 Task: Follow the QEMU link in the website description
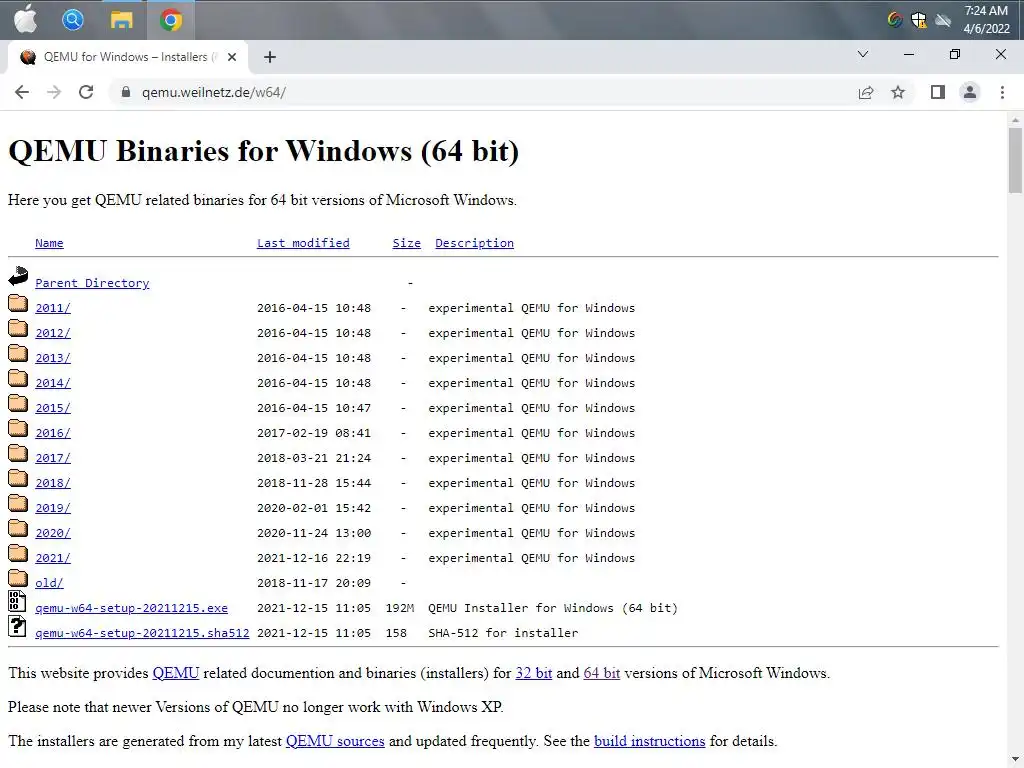coord(176,673)
